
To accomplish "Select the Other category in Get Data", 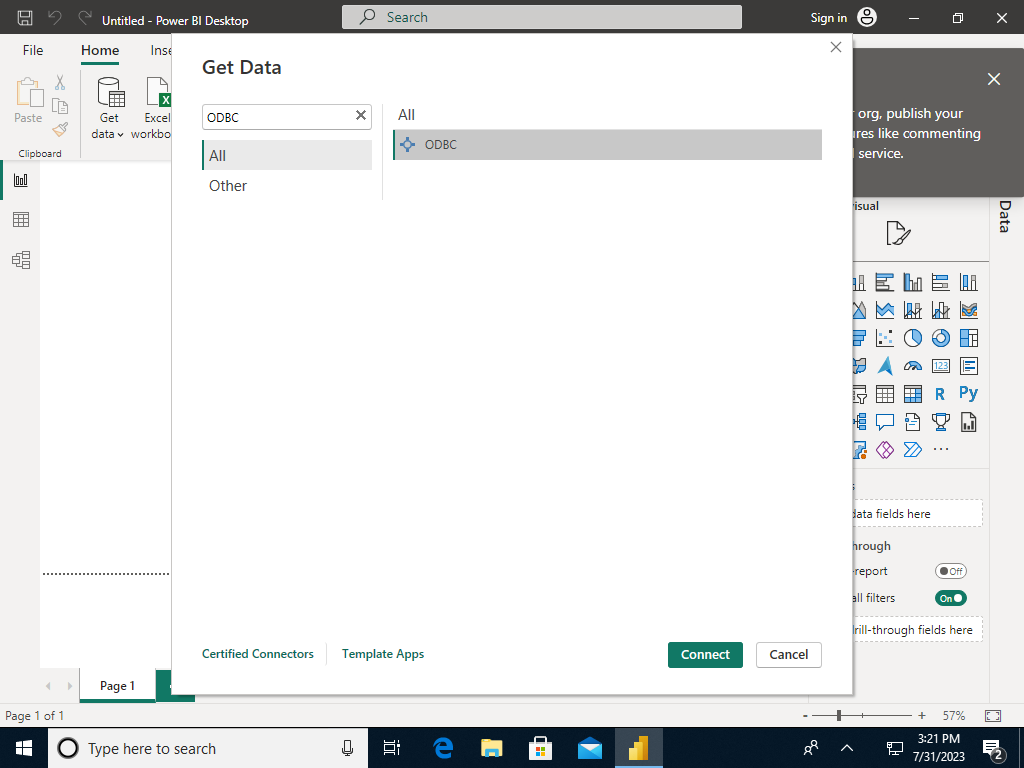I will click(x=227, y=185).
